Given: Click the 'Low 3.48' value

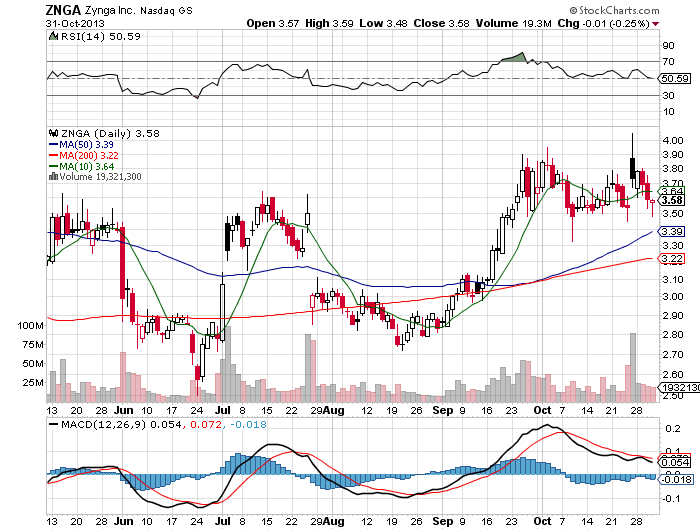Looking at the screenshot, I should (x=383, y=23).
